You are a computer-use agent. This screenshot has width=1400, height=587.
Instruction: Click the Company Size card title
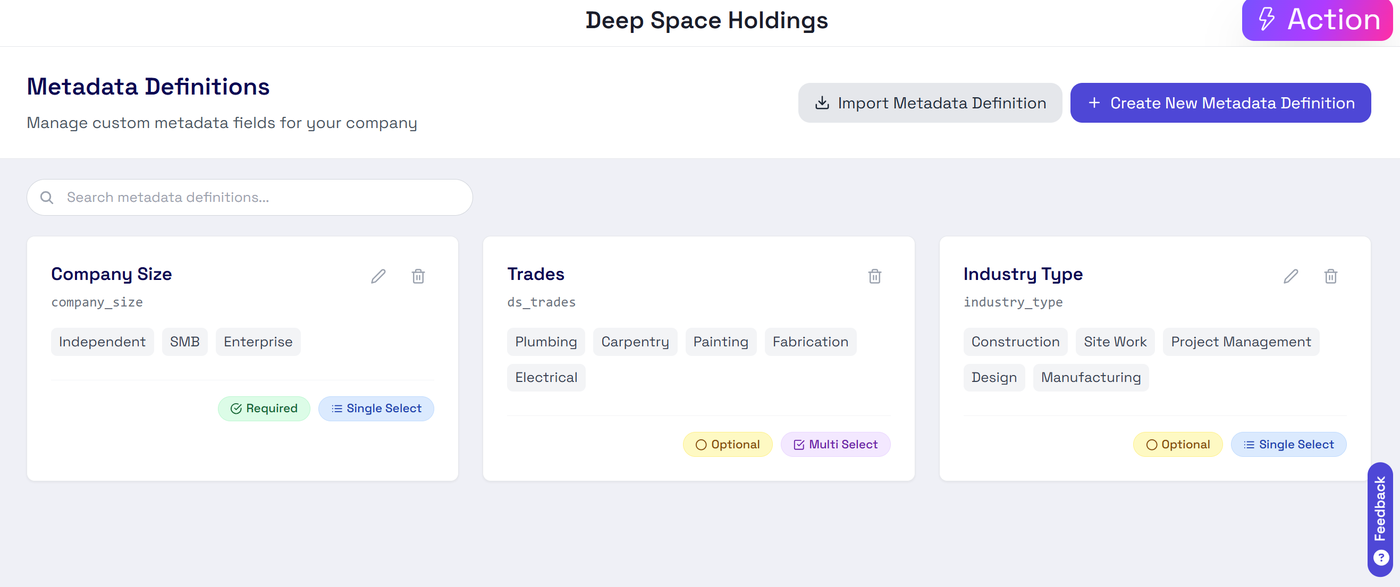coord(111,274)
